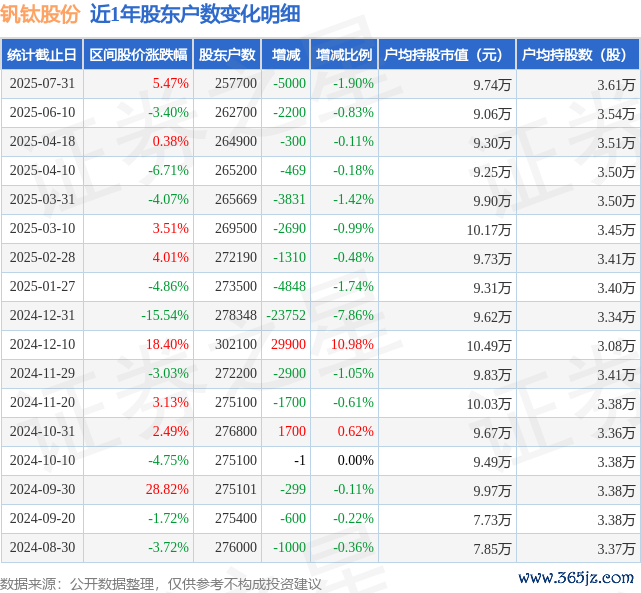
Task: Click shareholder count 302100
Action: [x=236, y=345]
